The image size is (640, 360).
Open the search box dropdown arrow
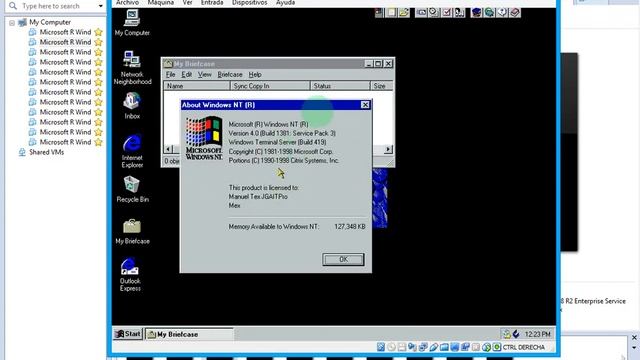coord(101,6)
